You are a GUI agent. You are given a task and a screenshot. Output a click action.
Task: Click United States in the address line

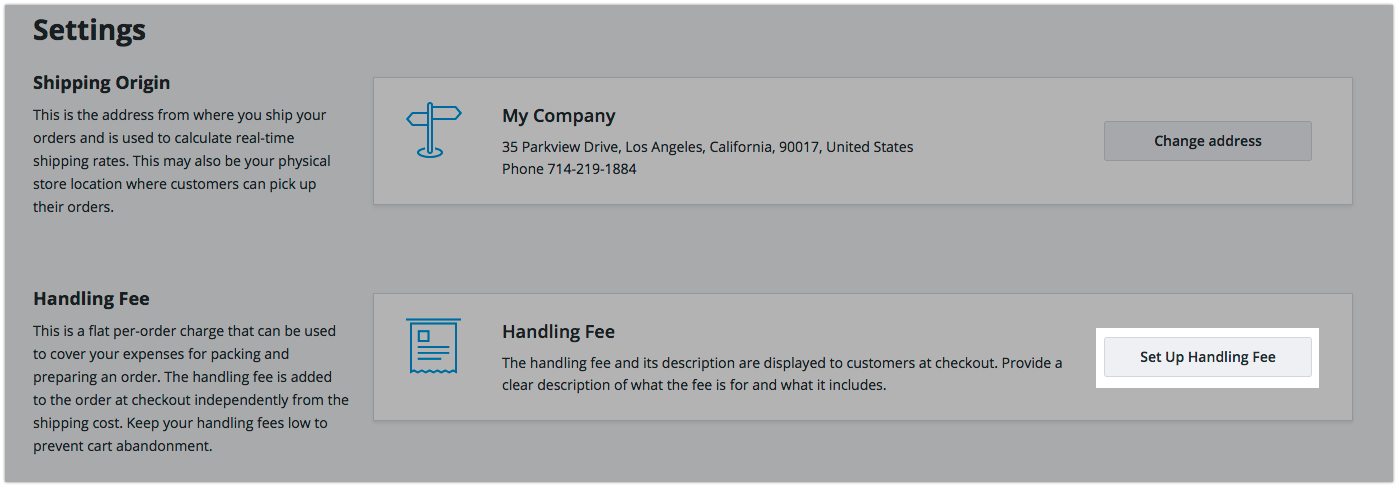[870, 147]
